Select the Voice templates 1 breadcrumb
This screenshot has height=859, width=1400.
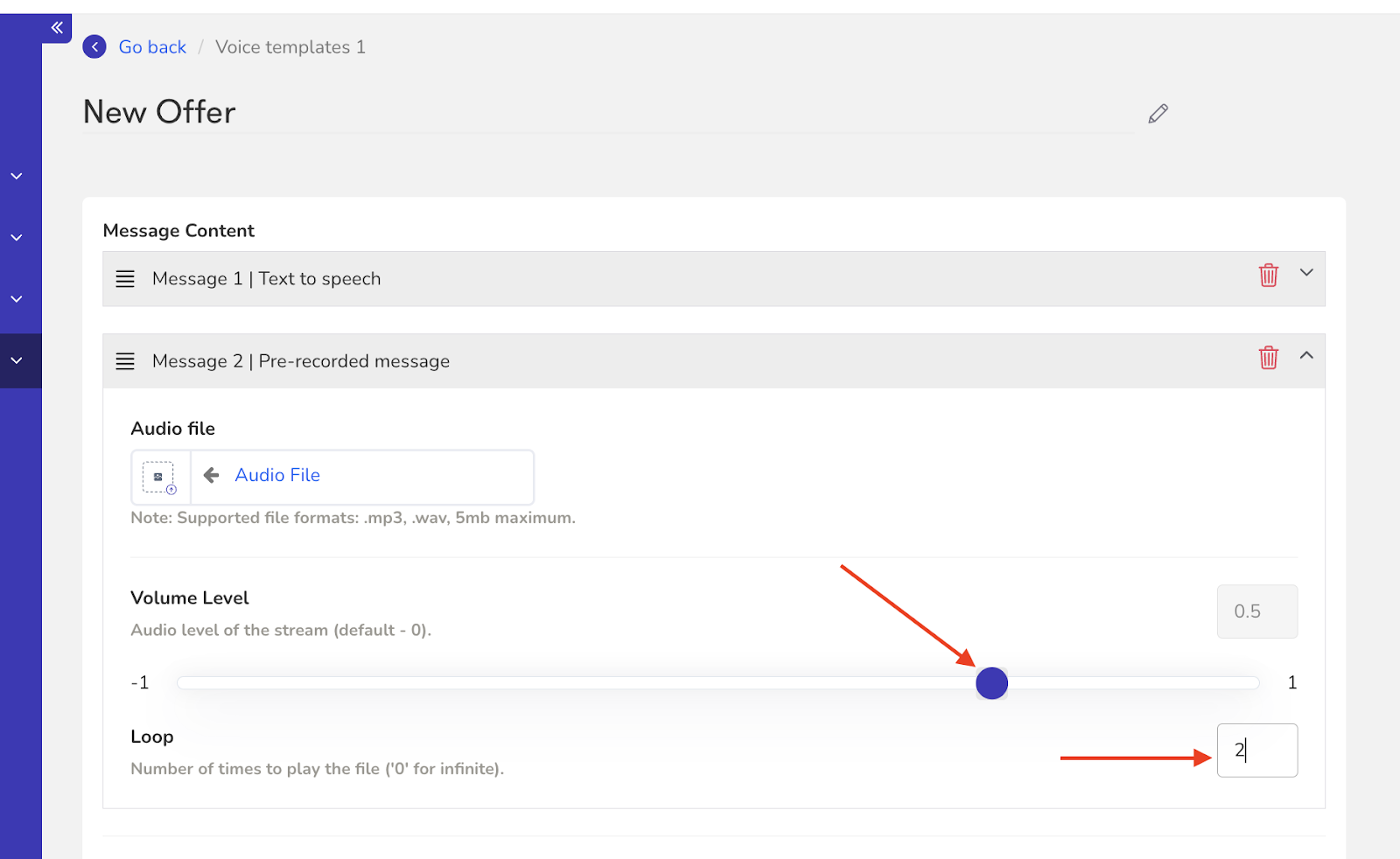click(290, 46)
